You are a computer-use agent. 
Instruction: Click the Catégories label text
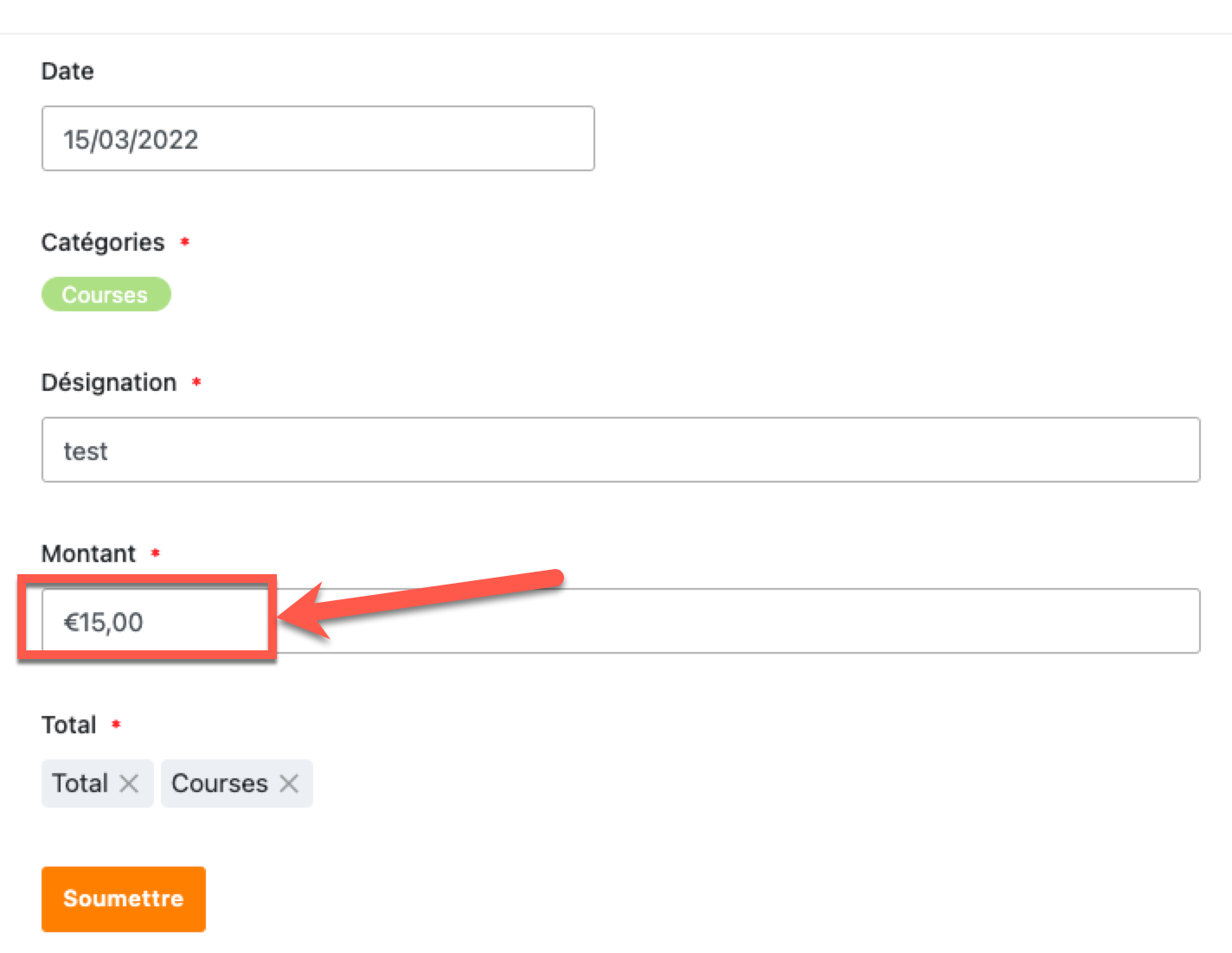coord(103,242)
